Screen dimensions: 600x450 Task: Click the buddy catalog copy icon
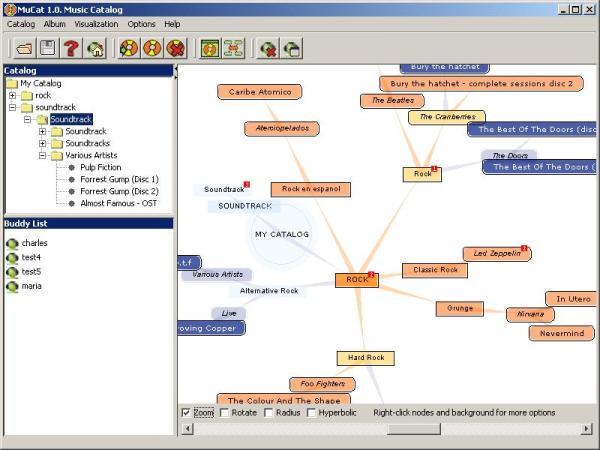tap(292, 49)
